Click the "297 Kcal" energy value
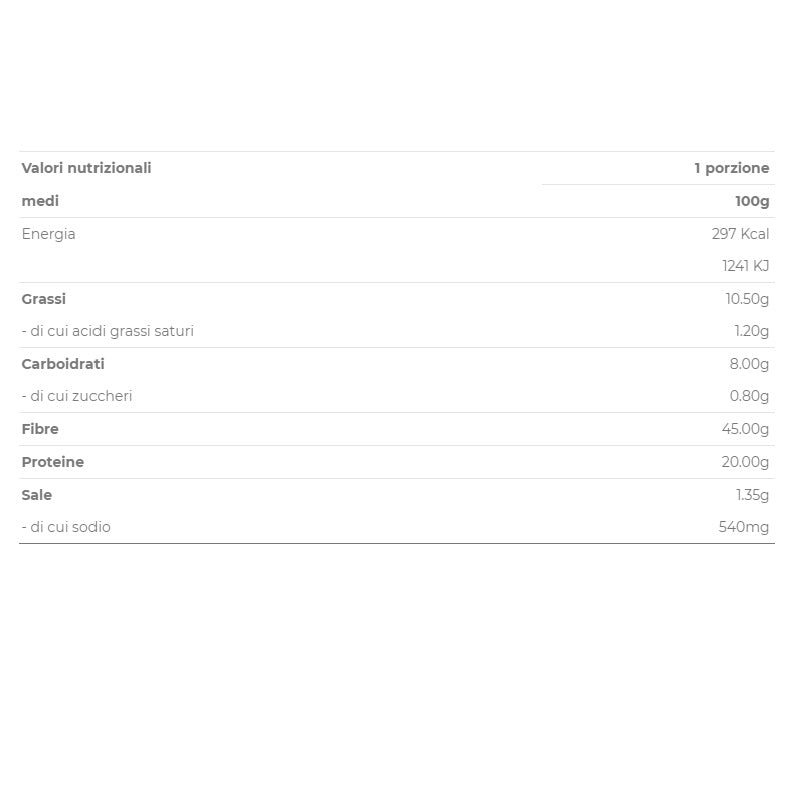 (x=740, y=234)
